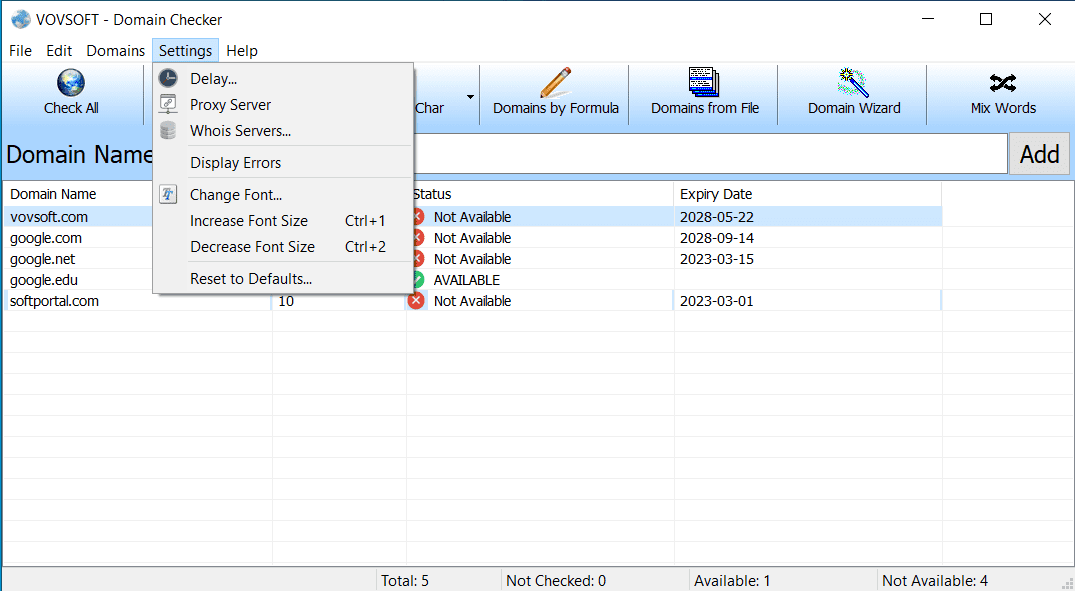The width and height of the screenshot is (1075, 591).
Task: Click Not Available status for google.com
Action: click(472, 238)
